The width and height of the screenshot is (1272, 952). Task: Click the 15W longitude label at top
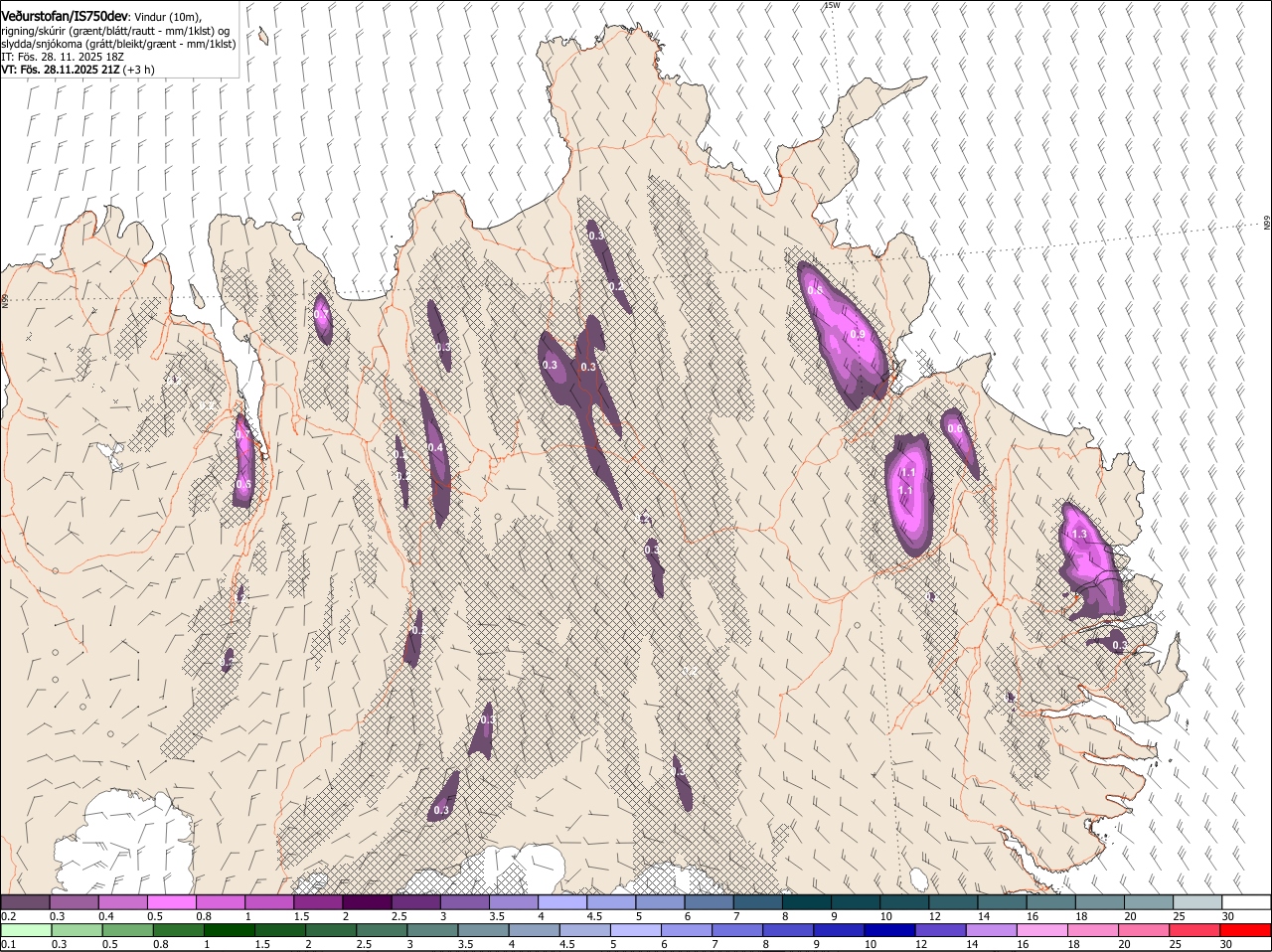point(832,6)
